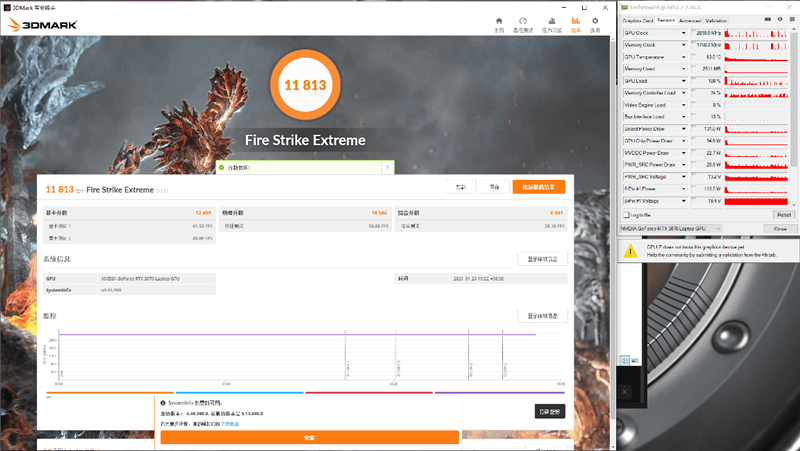Click the blue segment of the monitoring timeline bar
Image resolution: width=800 pixels, height=451 pixels.
pos(239,393)
